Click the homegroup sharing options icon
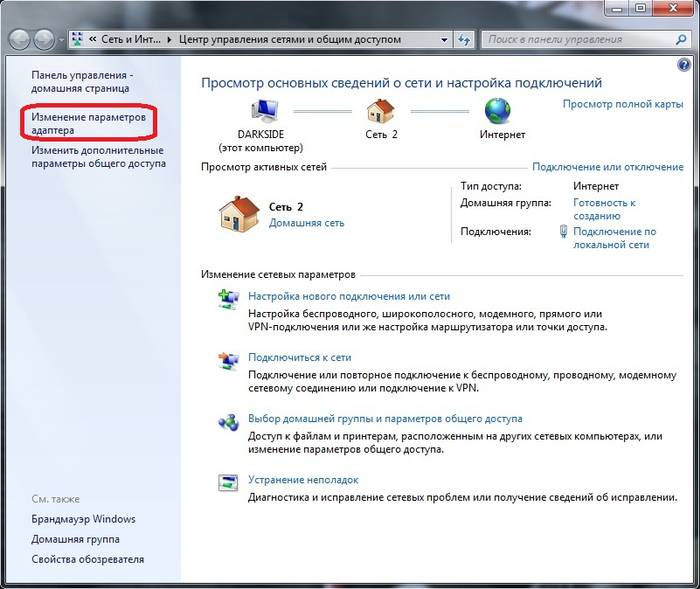700x589 pixels. [x=229, y=420]
